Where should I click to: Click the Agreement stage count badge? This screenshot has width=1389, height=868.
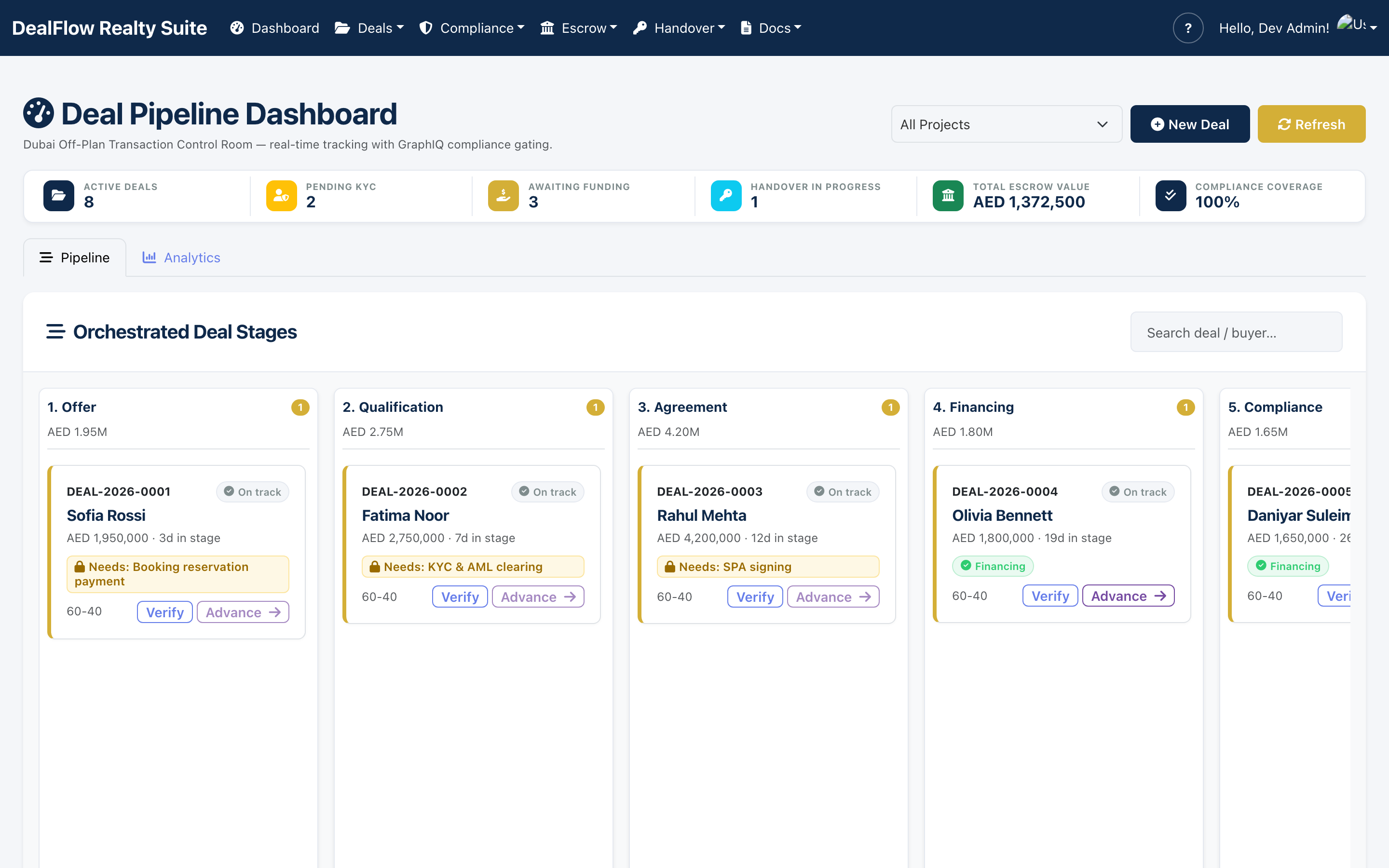[x=890, y=407]
